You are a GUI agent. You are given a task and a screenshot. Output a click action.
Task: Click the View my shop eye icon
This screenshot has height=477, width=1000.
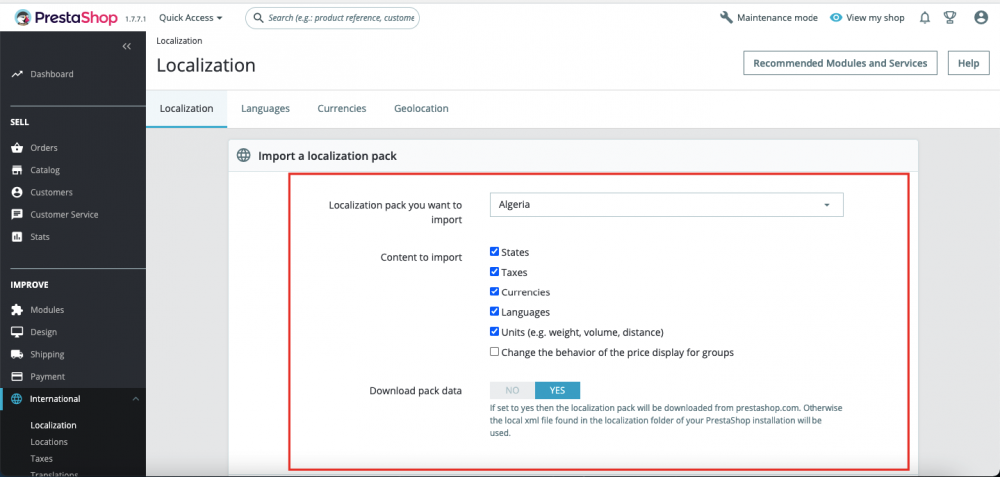point(836,18)
